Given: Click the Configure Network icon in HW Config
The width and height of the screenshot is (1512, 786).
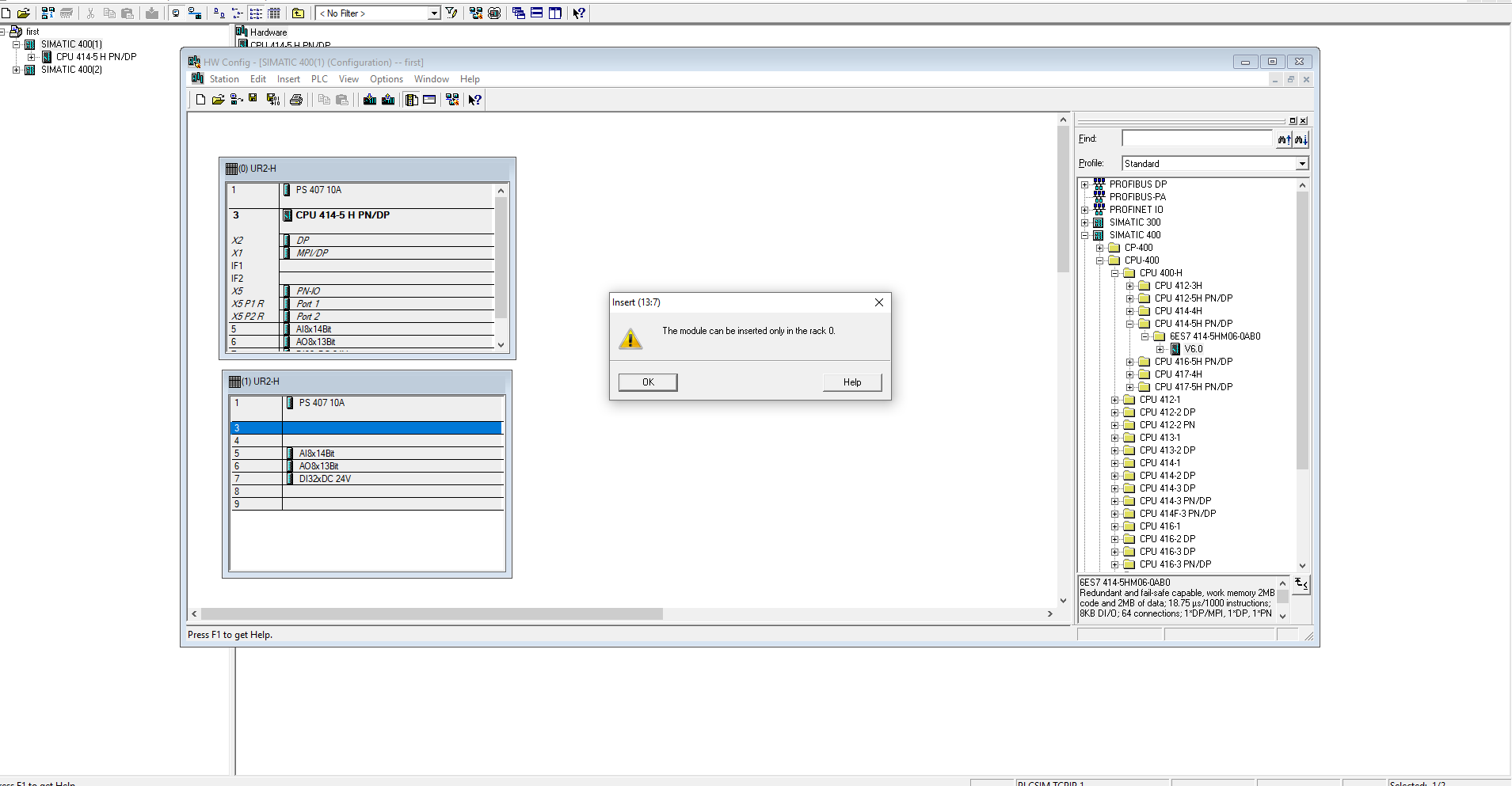Looking at the screenshot, I should (452, 100).
